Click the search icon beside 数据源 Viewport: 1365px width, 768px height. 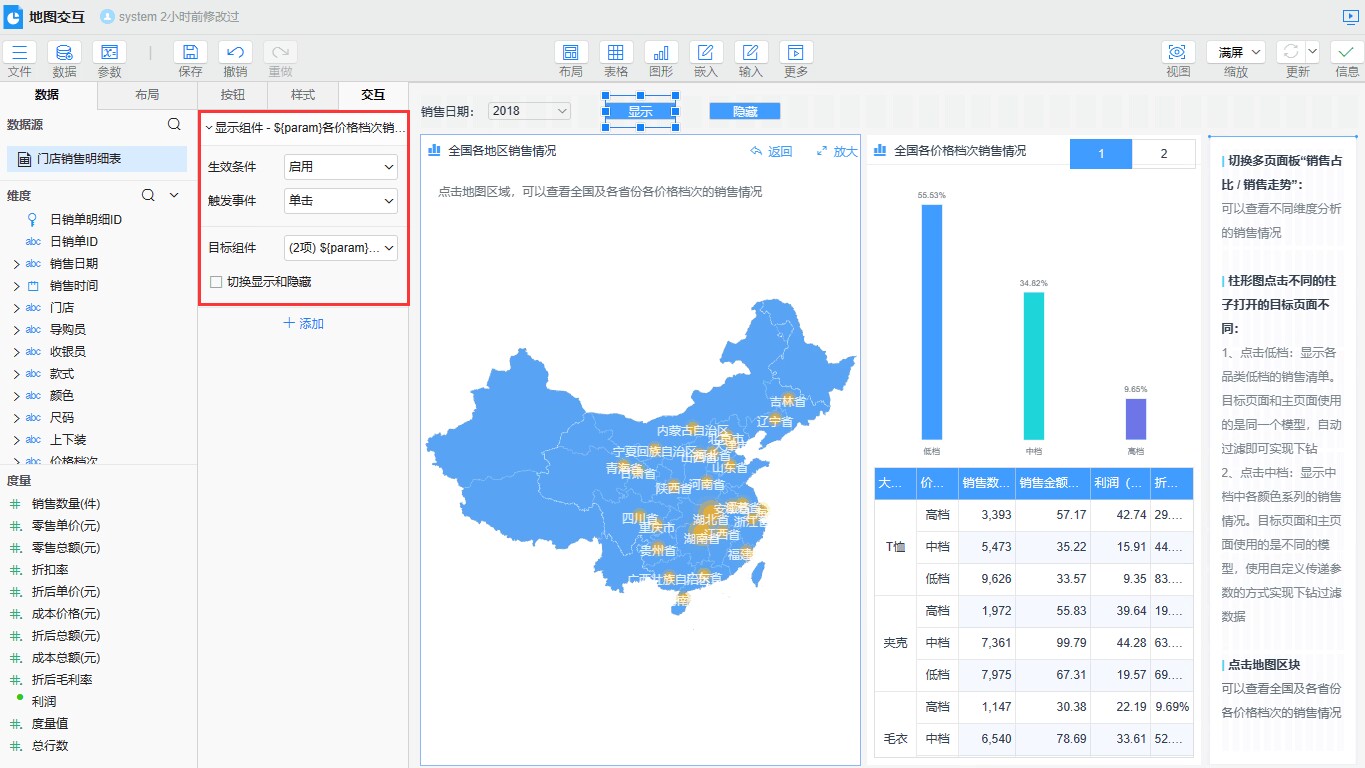coord(174,125)
